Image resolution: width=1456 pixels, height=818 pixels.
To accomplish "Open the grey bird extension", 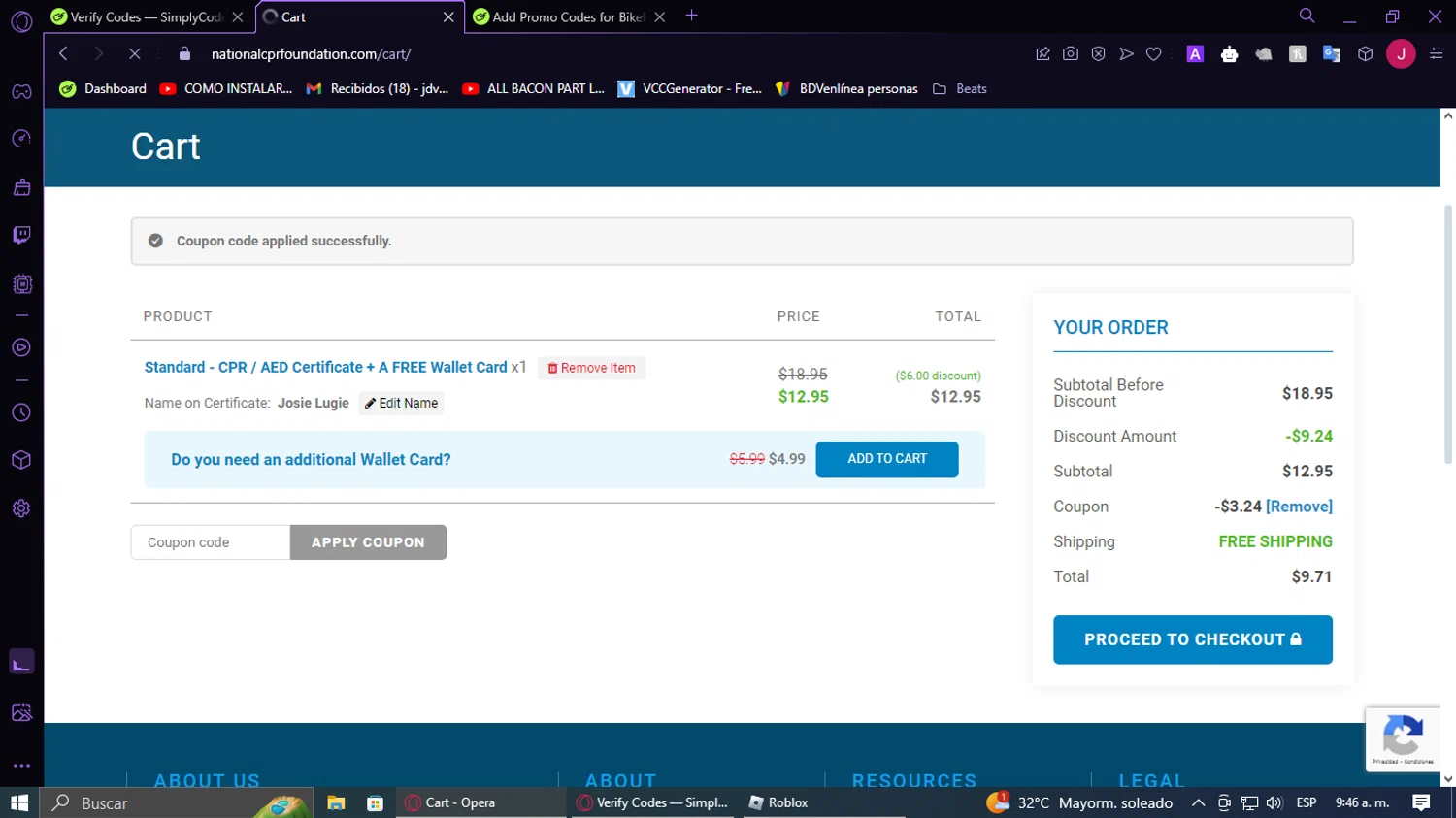I will [x=1264, y=54].
